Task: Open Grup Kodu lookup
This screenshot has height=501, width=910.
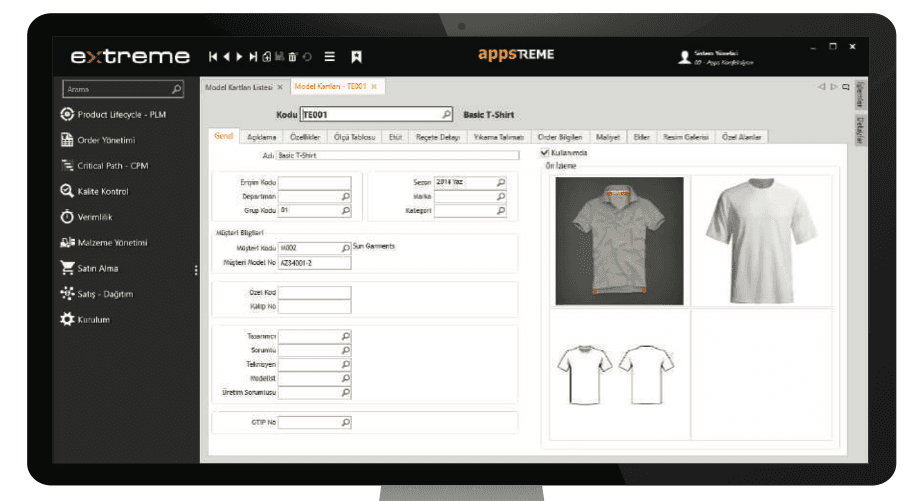Action: point(345,210)
